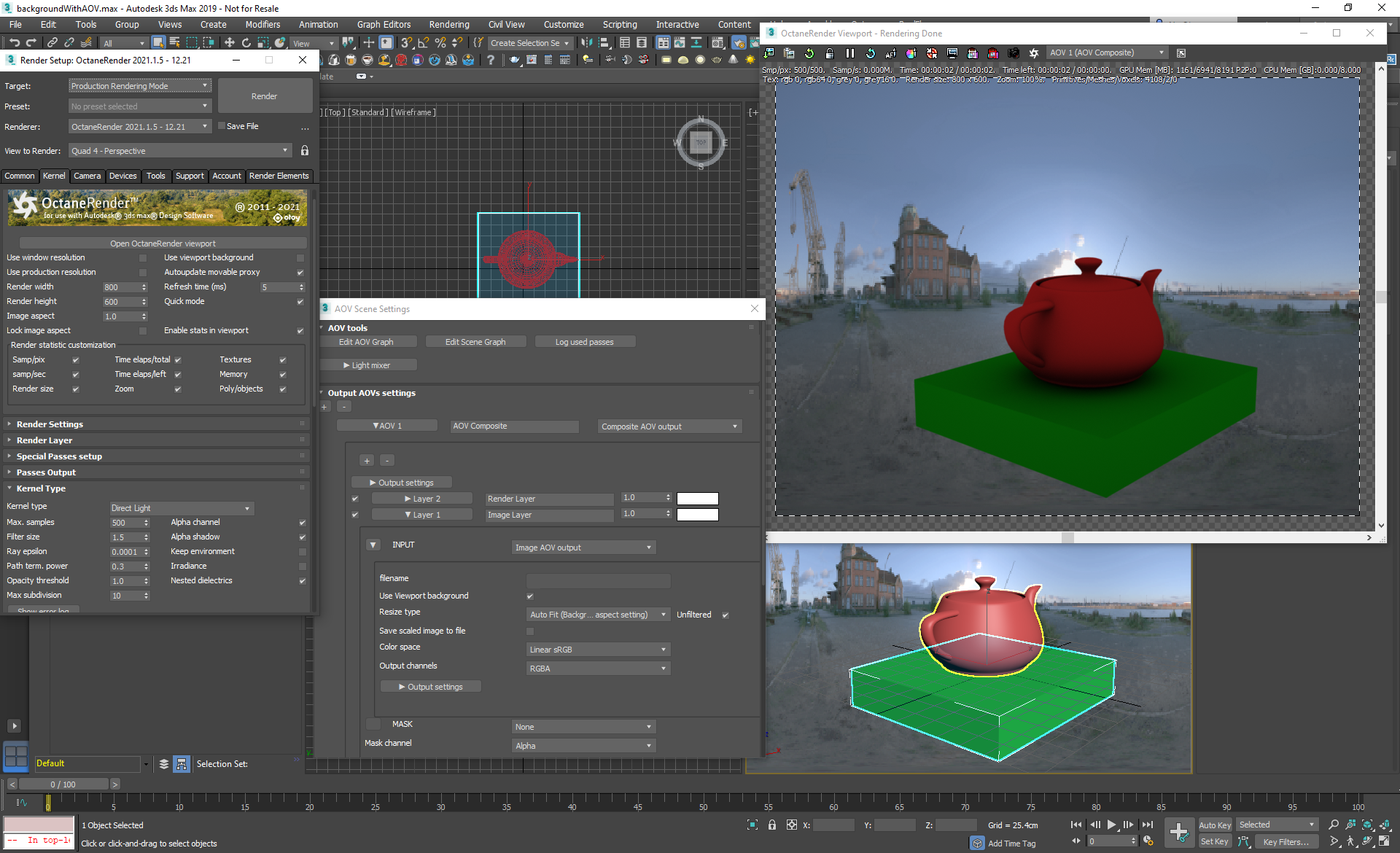The image size is (1400, 853).
Task: Click the color picker icon in the Octane viewport
Action: [911, 53]
